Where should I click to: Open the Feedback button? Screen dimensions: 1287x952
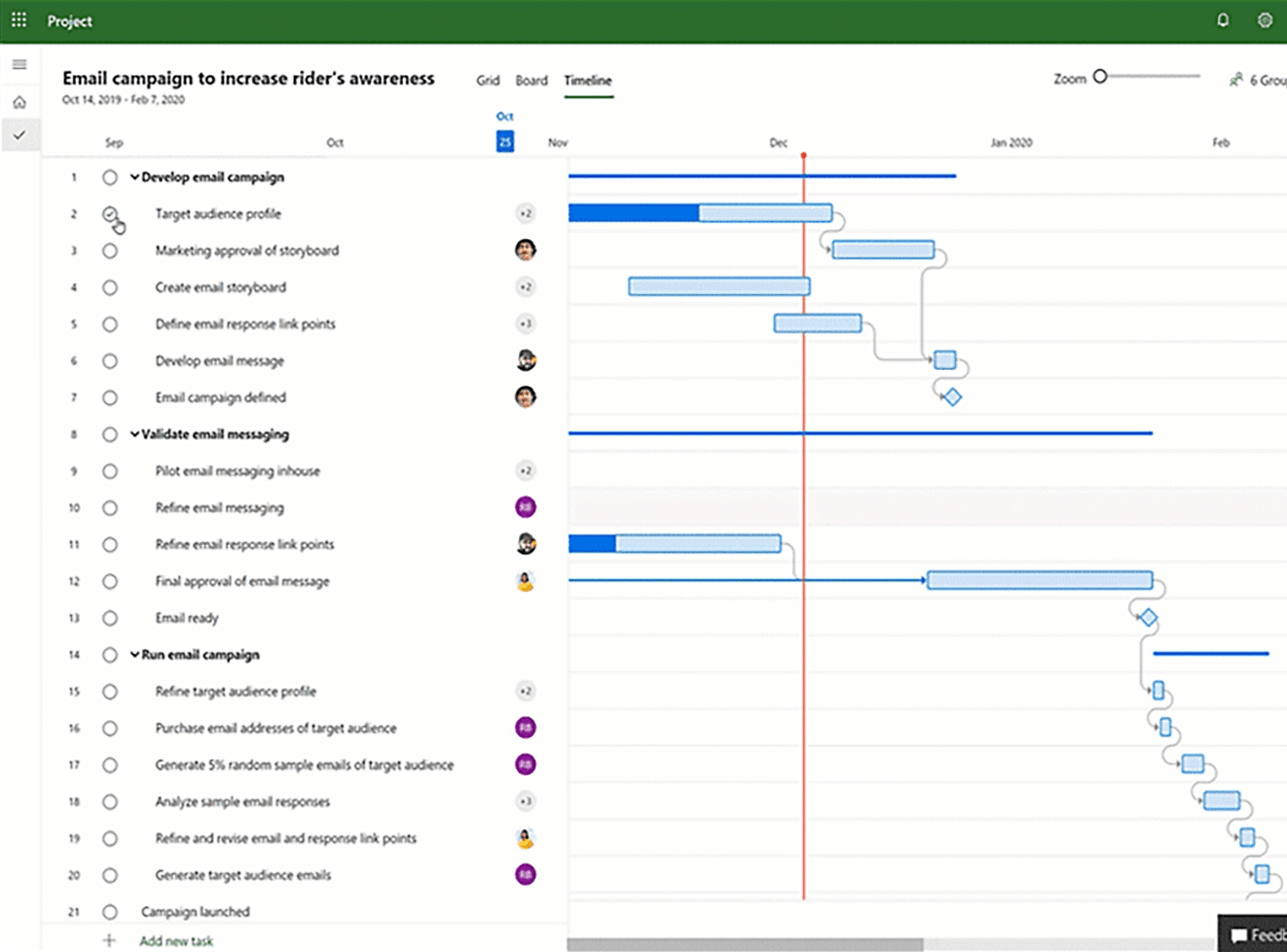point(1257,934)
